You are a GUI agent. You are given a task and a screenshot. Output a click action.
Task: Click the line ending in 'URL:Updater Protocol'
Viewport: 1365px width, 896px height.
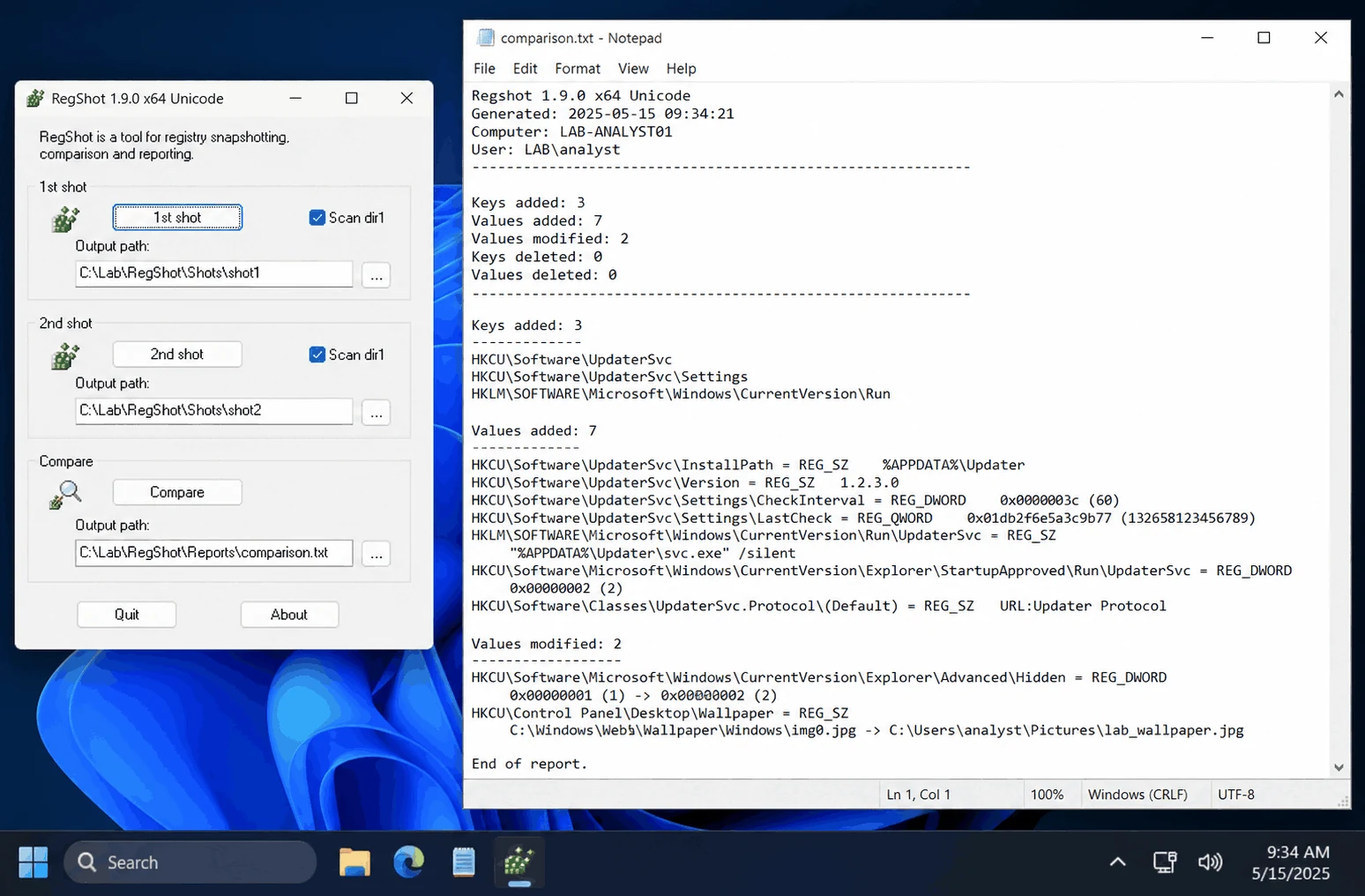818,606
